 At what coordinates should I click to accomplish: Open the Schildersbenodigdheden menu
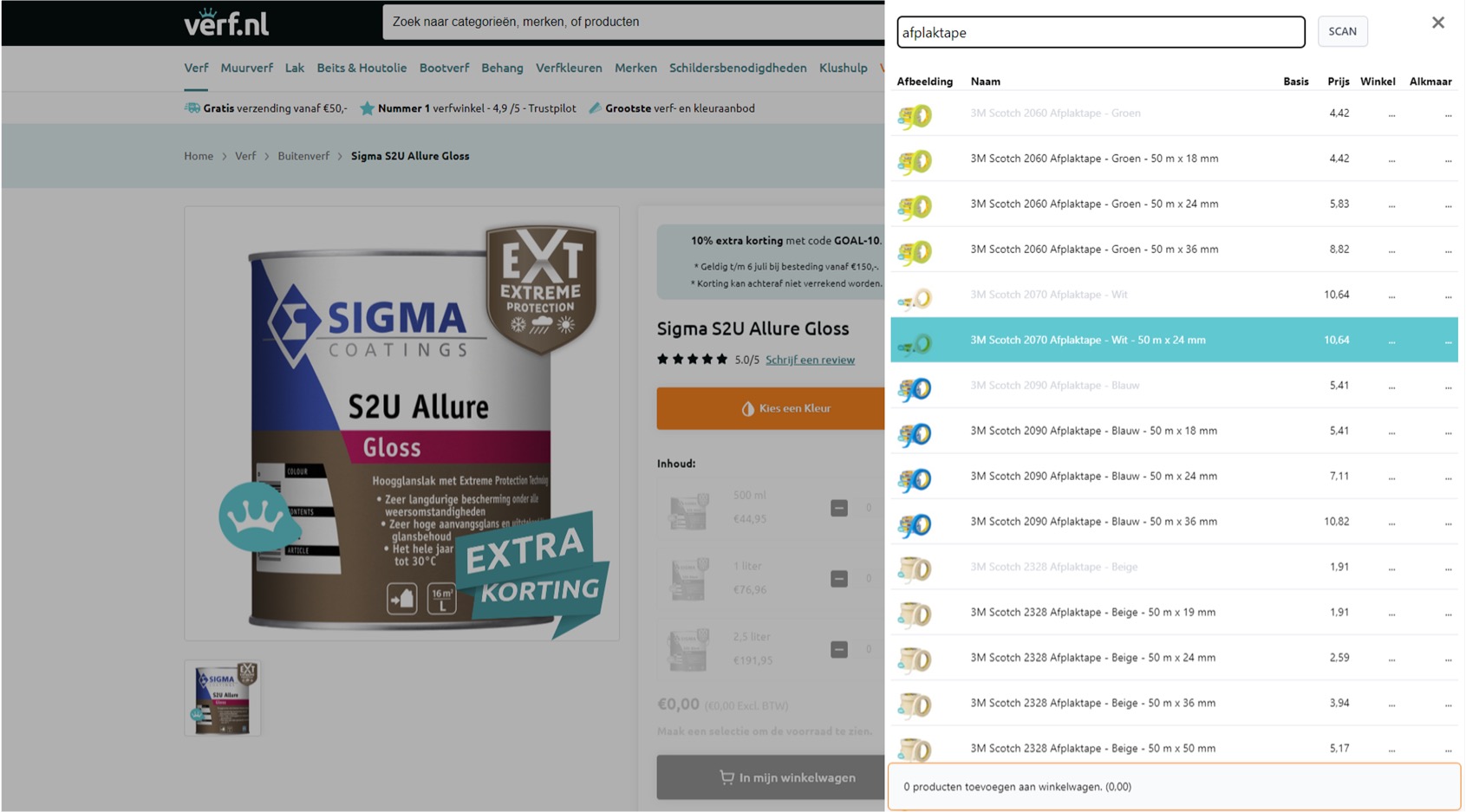click(x=737, y=68)
